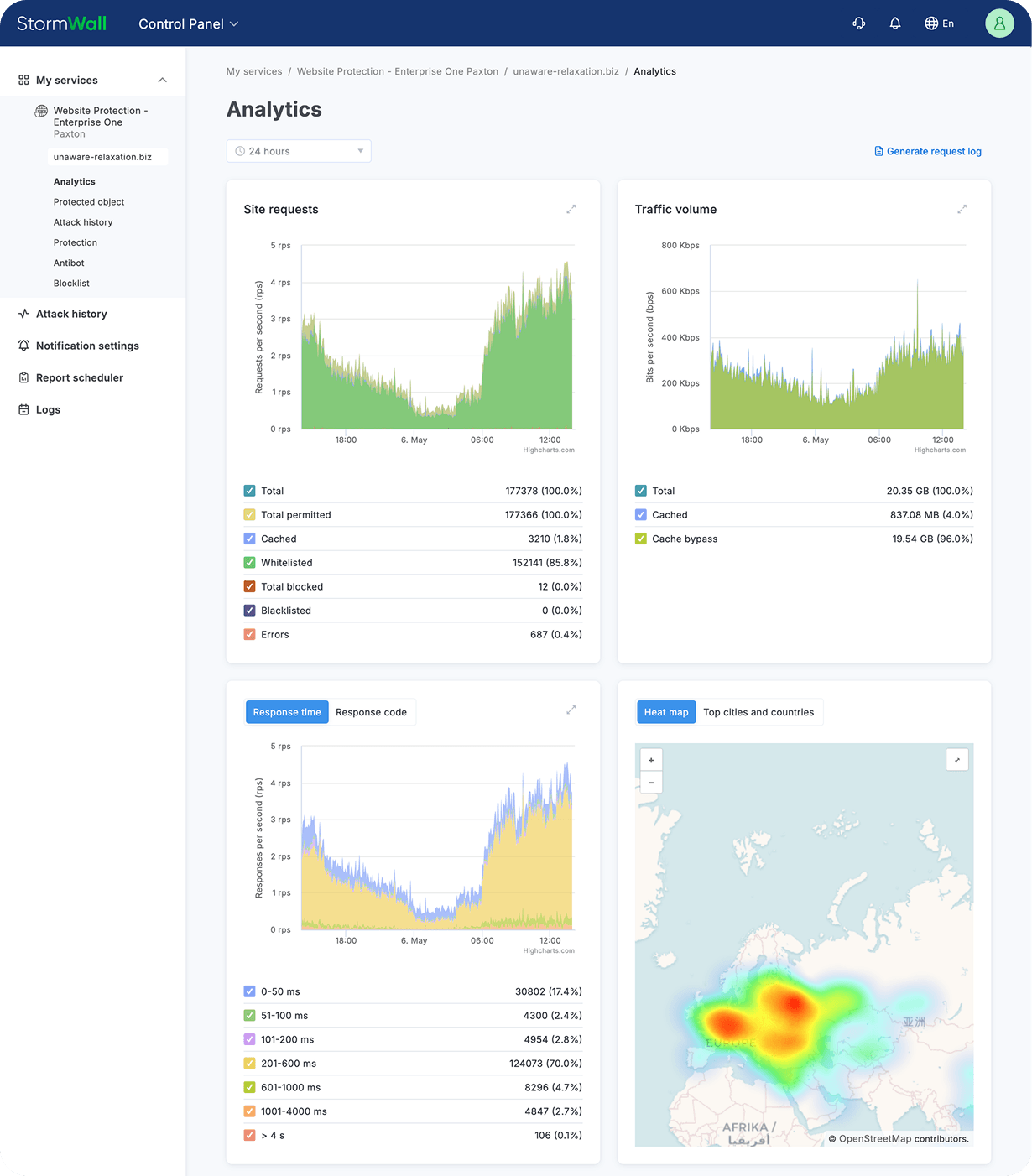Open Protection in the sidebar
The width and height of the screenshot is (1032, 1176).
click(76, 242)
